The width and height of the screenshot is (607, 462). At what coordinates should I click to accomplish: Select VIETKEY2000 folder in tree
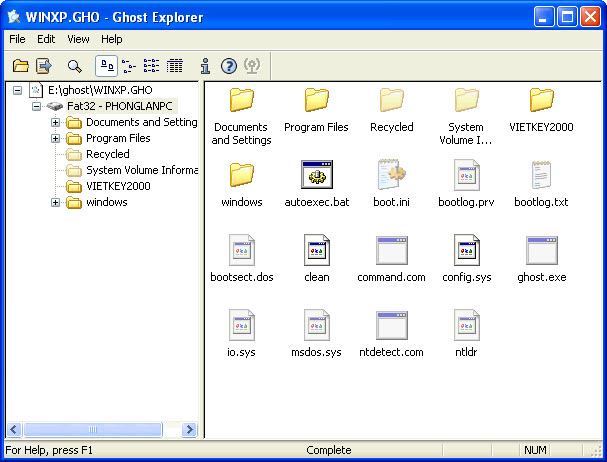pyautogui.click(x=118, y=186)
